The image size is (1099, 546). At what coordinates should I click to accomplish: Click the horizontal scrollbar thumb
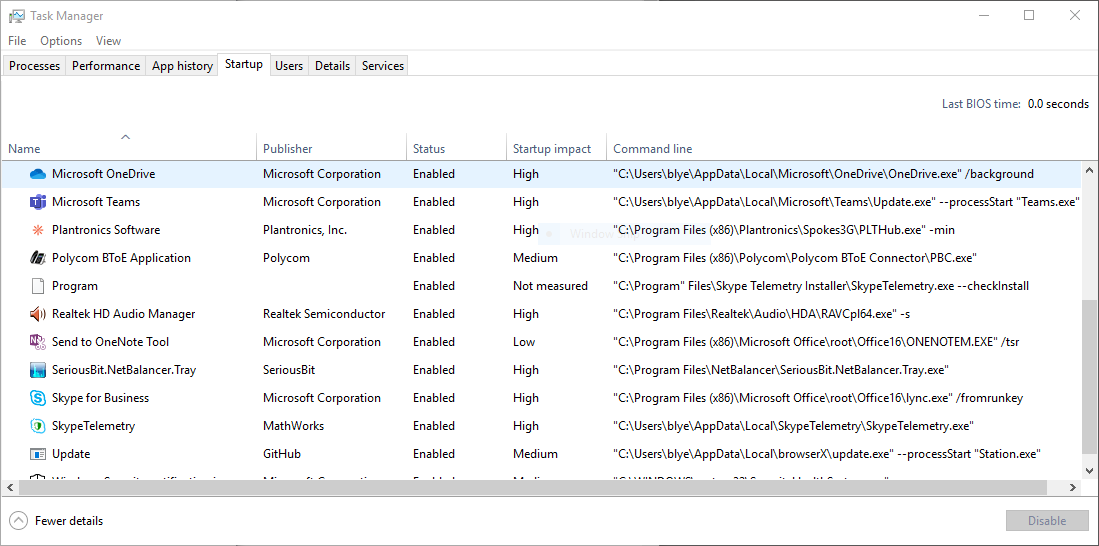tap(533, 487)
